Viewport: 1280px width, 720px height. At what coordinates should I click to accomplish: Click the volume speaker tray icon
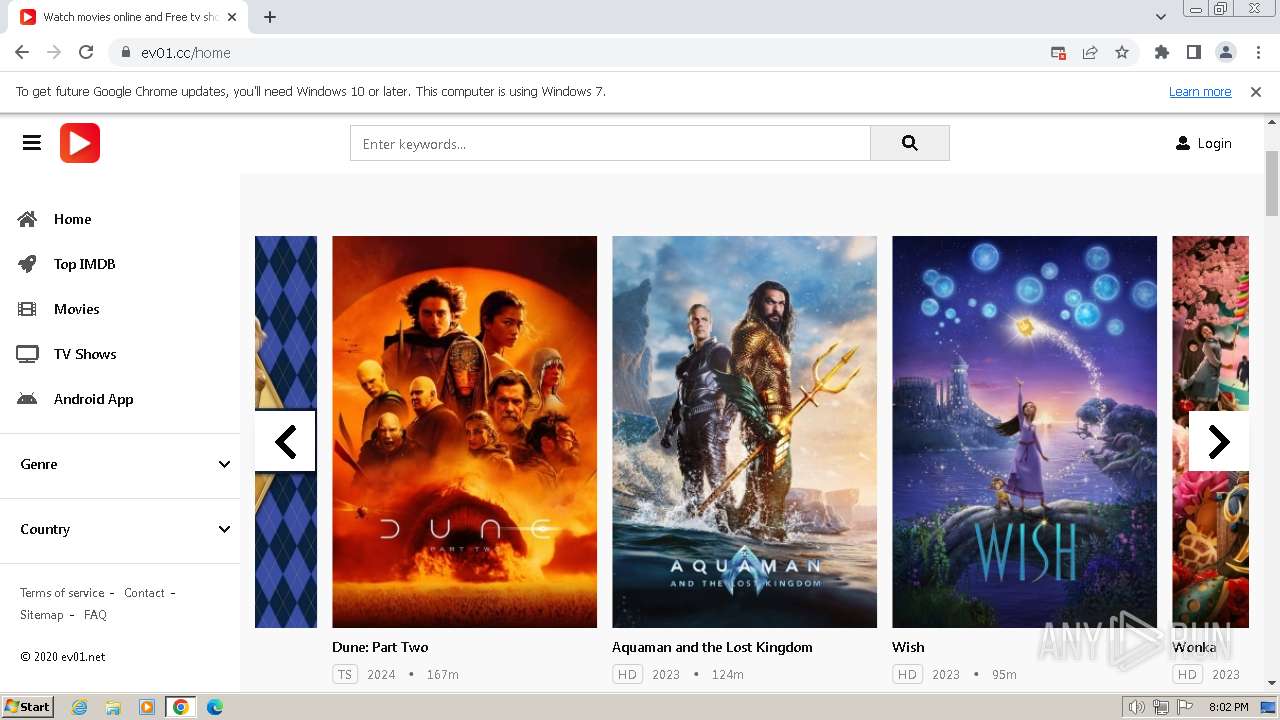pyautogui.click(x=1137, y=707)
